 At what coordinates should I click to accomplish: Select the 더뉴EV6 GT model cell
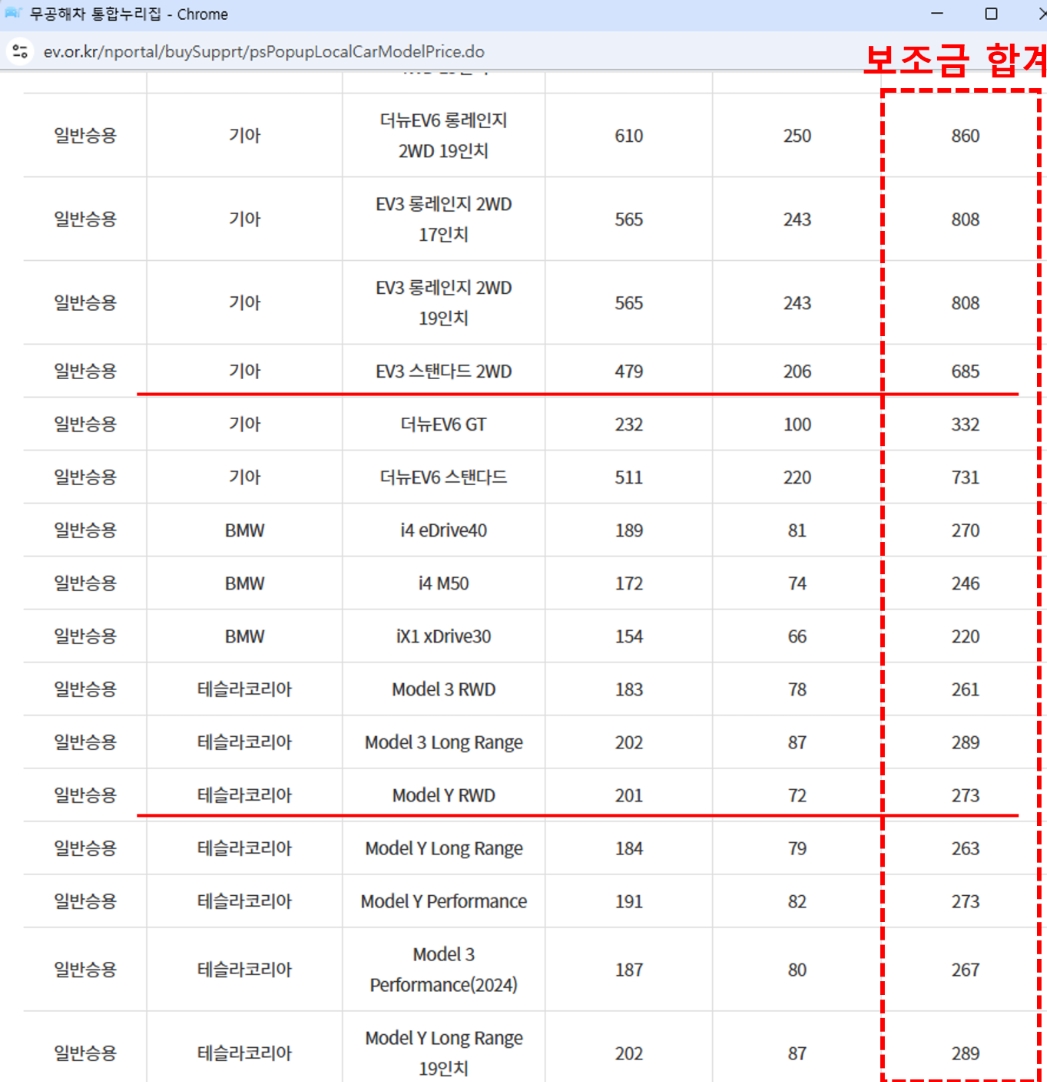tap(443, 424)
